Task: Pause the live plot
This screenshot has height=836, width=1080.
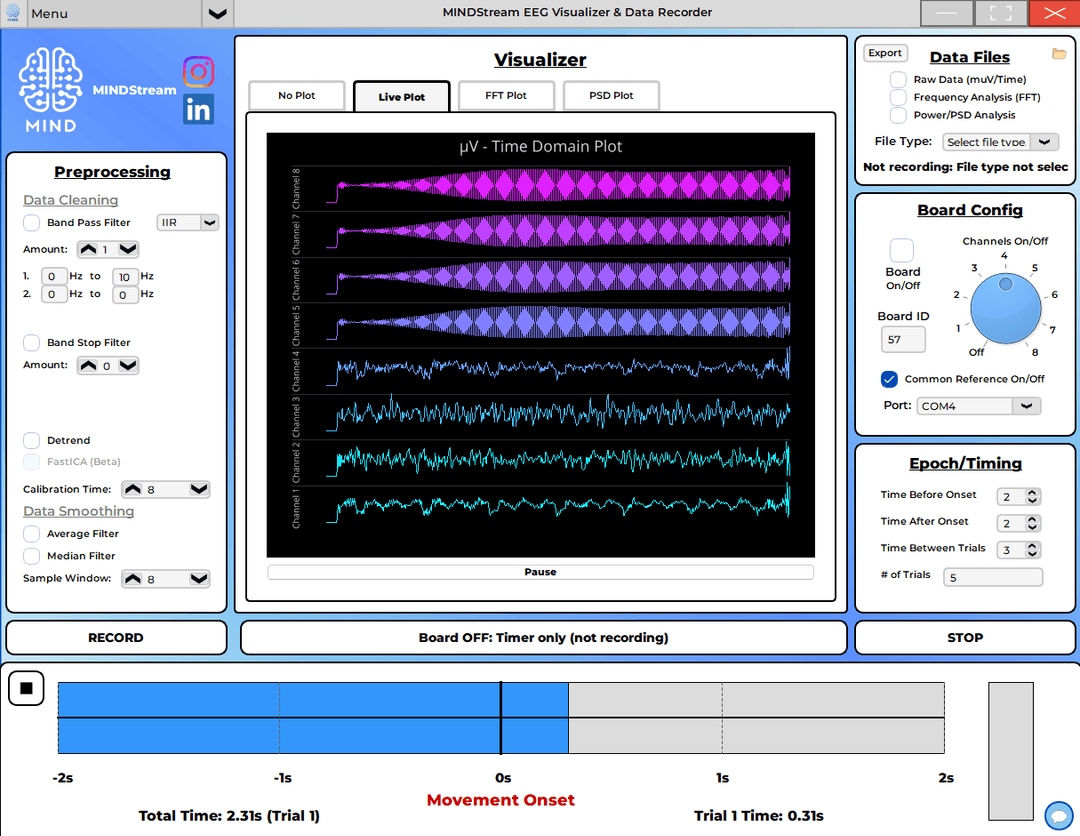Action: click(540, 572)
